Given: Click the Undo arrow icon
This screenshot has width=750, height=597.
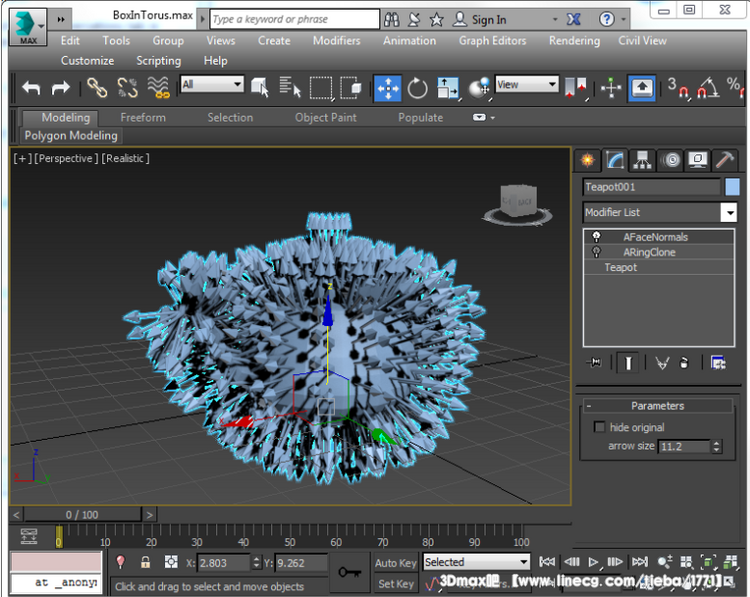Looking at the screenshot, I should (x=32, y=88).
